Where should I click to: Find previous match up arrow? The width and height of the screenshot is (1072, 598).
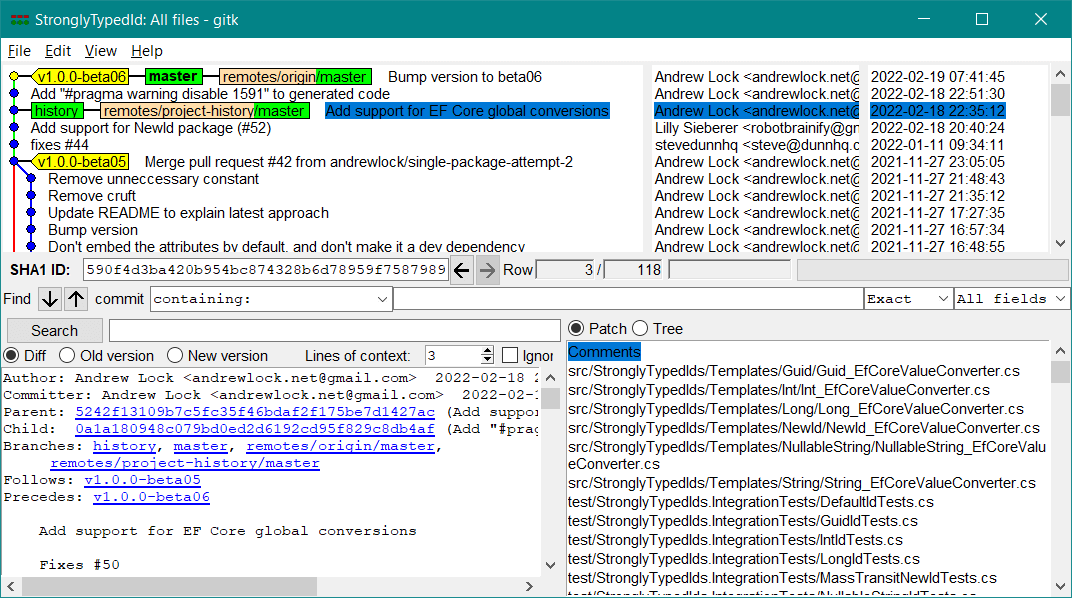click(76, 299)
